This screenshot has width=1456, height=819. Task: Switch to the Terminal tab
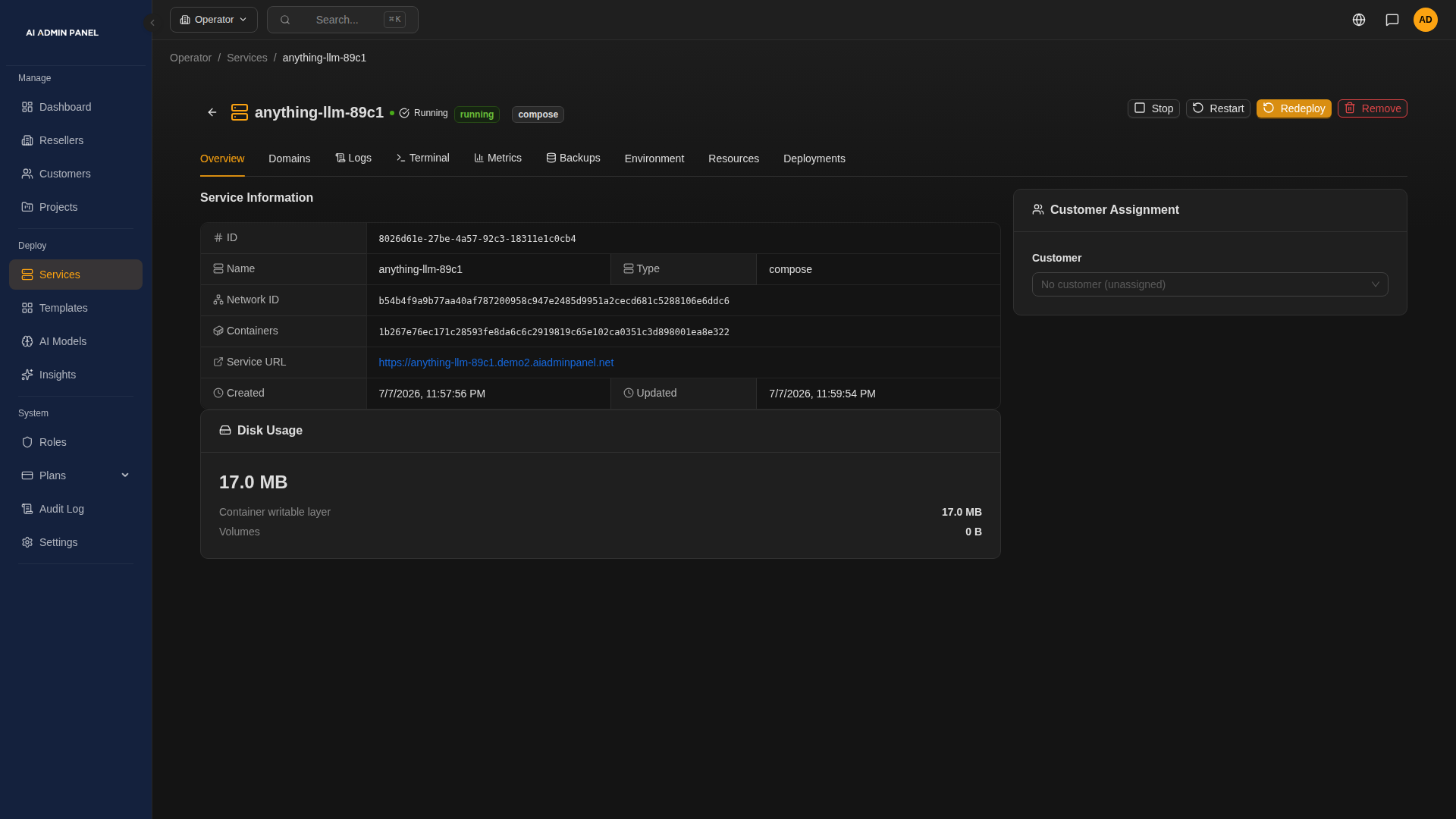click(x=423, y=158)
